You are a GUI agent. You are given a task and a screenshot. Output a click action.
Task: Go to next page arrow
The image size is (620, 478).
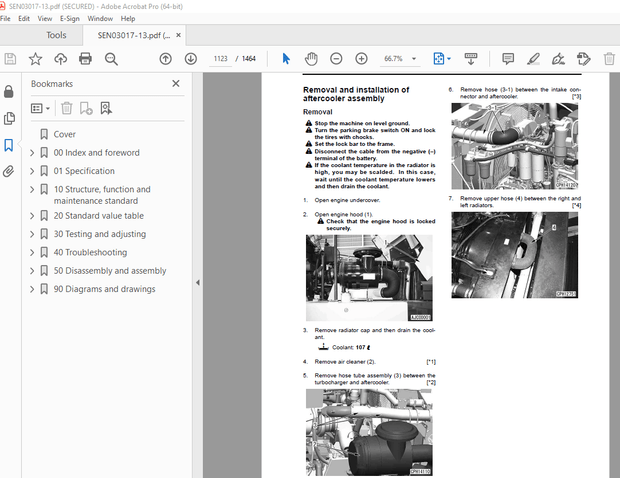191,59
